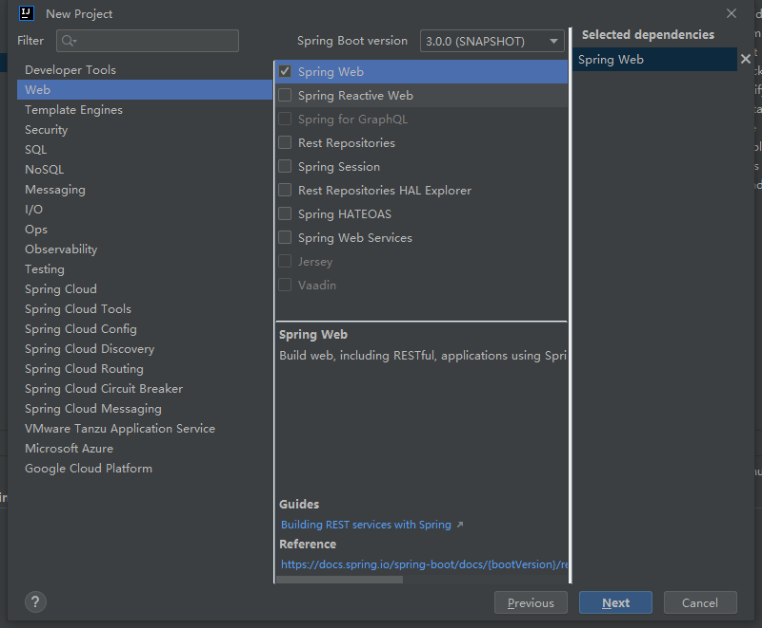Image resolution: width=762 pixels, height=628 pixels.
Task: Check the Spring Web Services checkbox
Action: pyautogui.click(x=285, y=237)
